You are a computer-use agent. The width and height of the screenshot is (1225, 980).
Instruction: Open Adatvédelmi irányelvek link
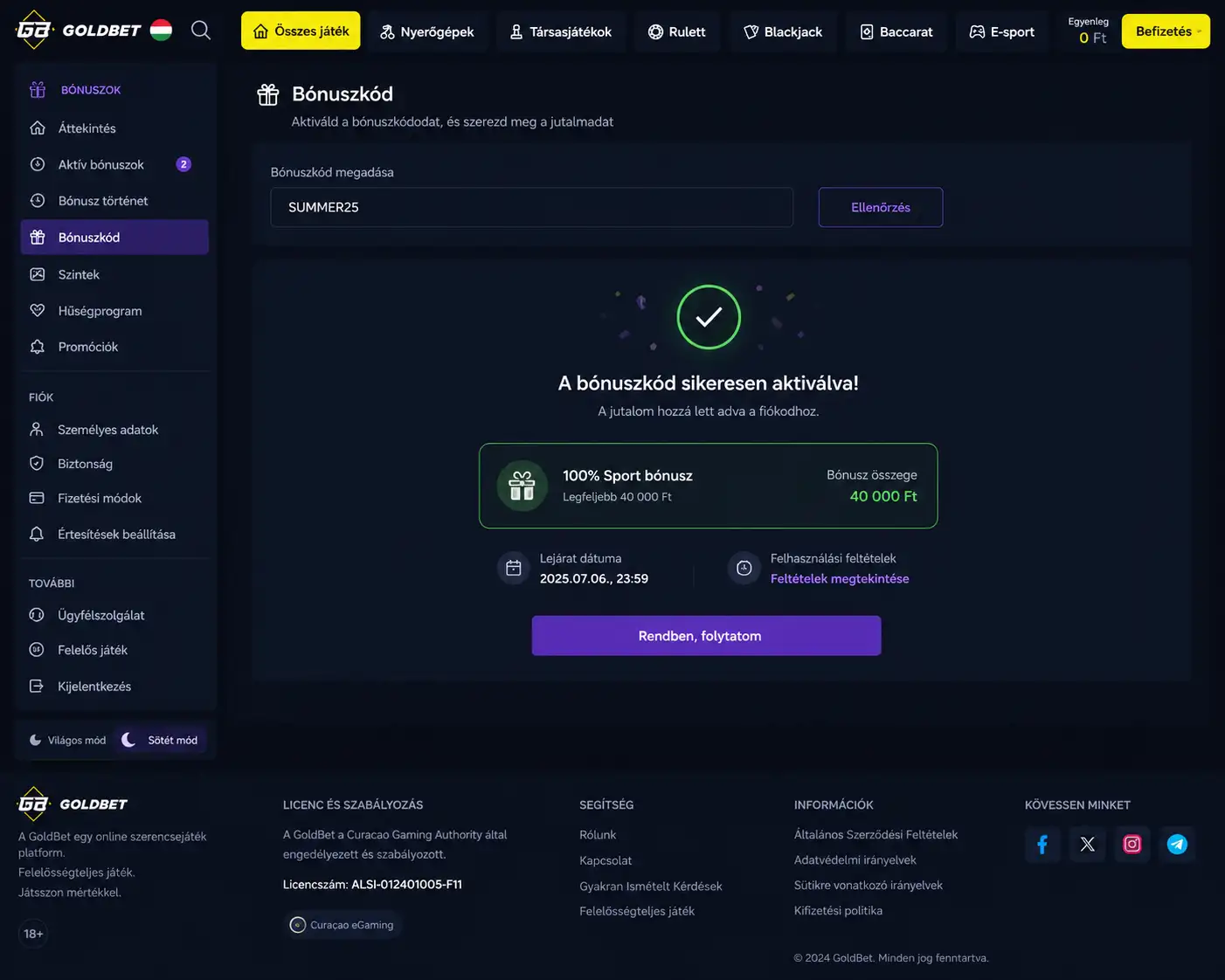[855, 860]
